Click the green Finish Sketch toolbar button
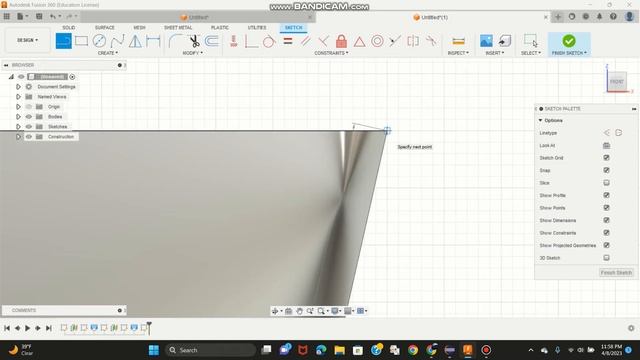 [569, 41]
